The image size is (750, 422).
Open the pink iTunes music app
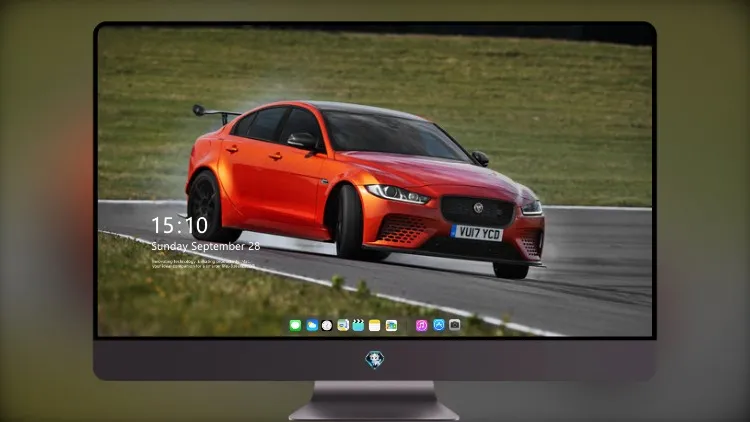(x=421, y=325)
